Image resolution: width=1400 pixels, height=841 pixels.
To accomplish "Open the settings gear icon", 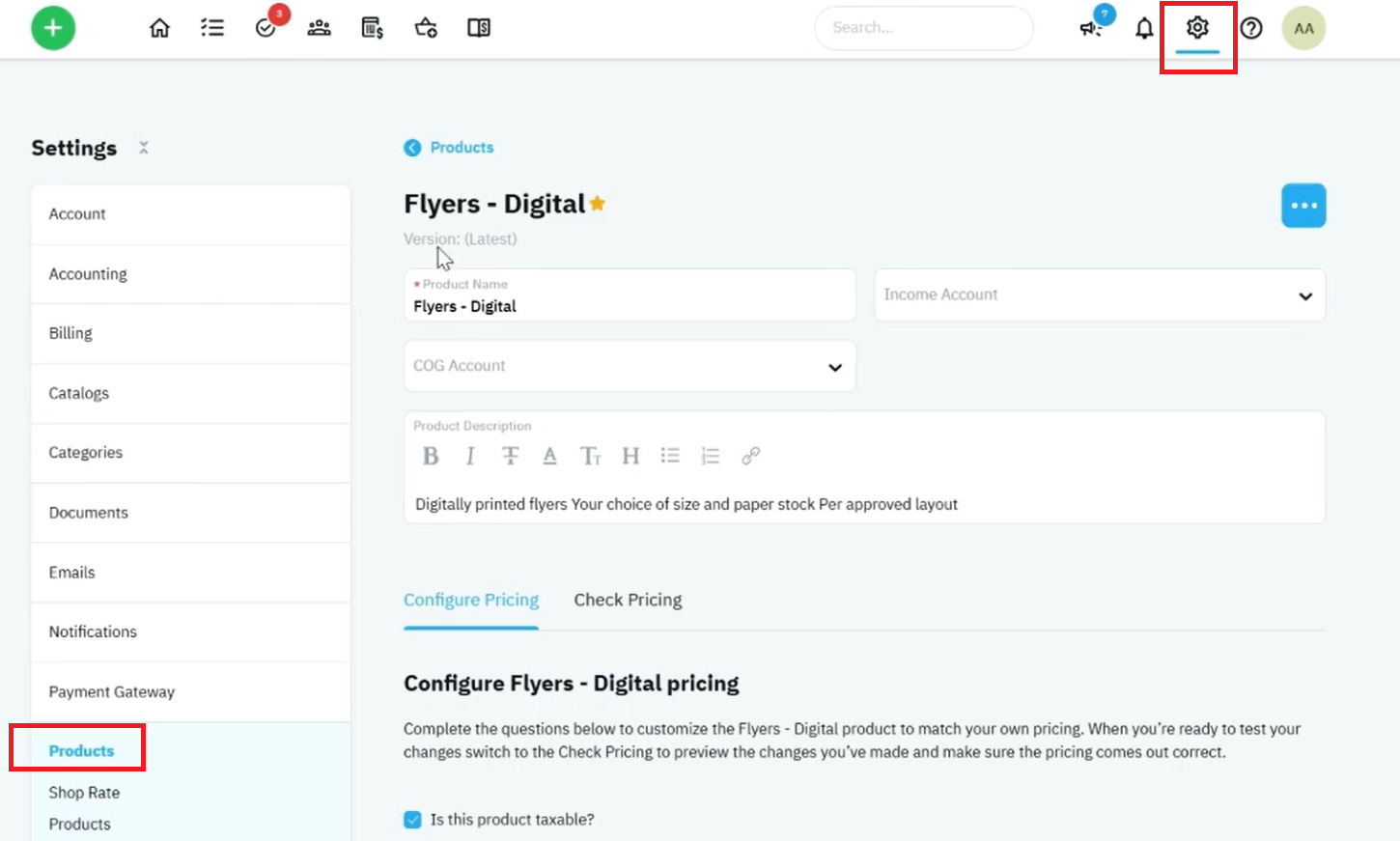I will pos(1197,28).
